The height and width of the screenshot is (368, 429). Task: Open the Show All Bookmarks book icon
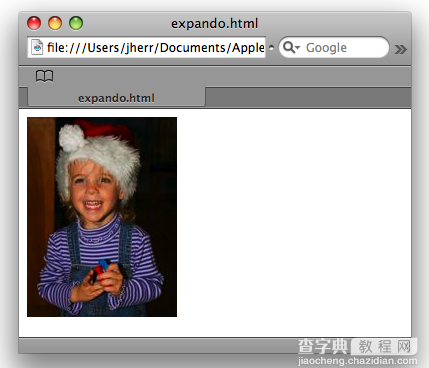44,76
